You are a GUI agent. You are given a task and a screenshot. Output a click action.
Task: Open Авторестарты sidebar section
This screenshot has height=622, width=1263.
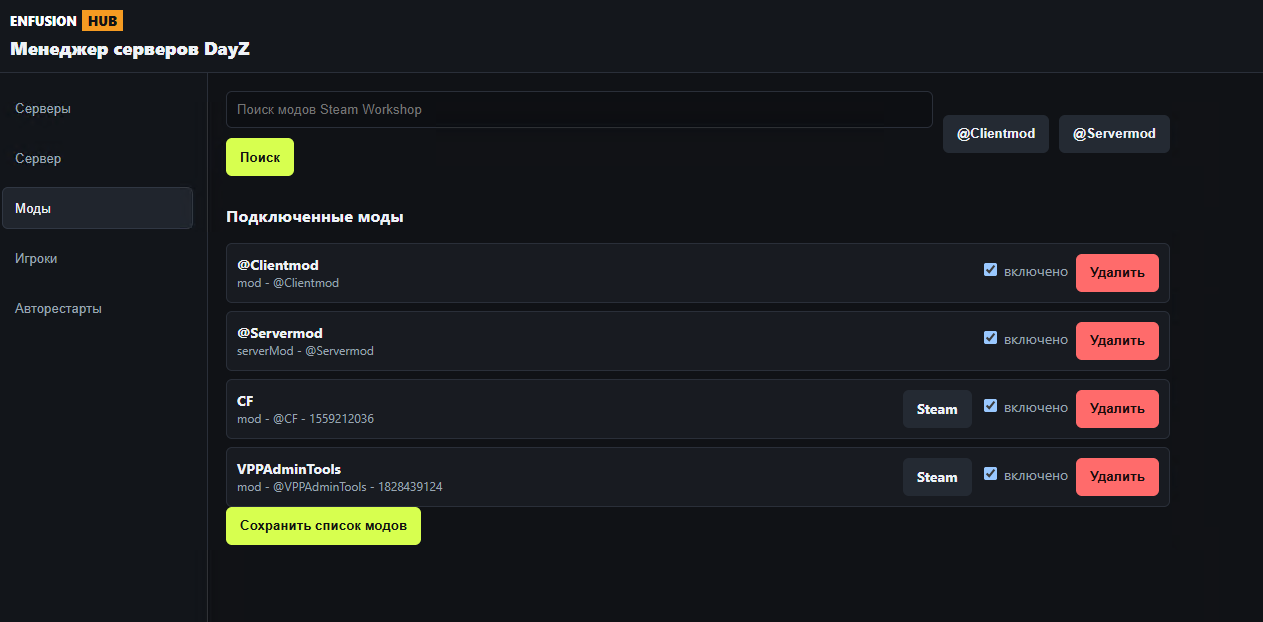(97, 308)
